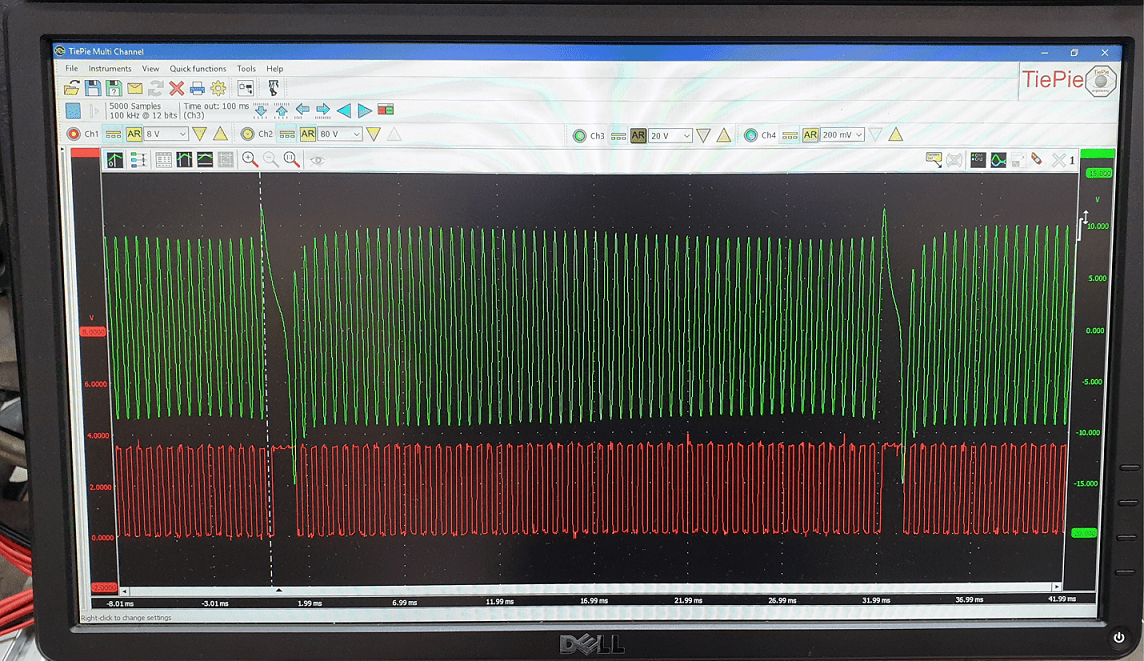The image size is (1144, 661).
Task: Click the Ch4 coupling icon
Action: (x=788, y=135)
